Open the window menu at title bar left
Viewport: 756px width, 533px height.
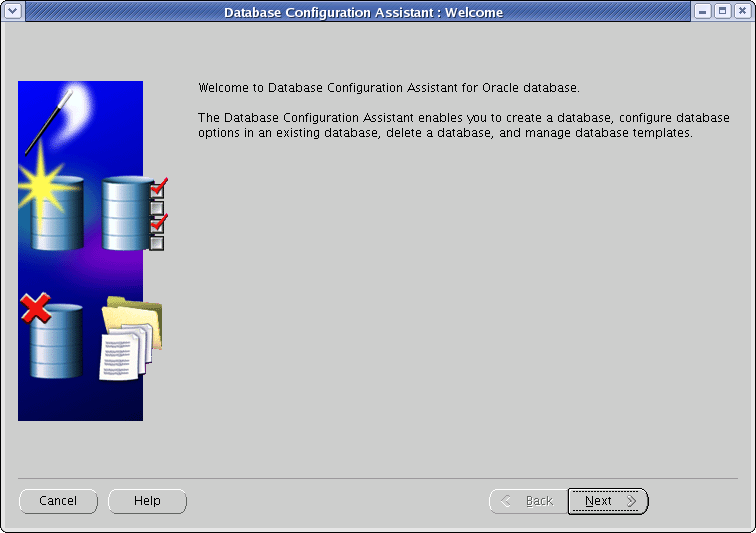coord(13,11)
